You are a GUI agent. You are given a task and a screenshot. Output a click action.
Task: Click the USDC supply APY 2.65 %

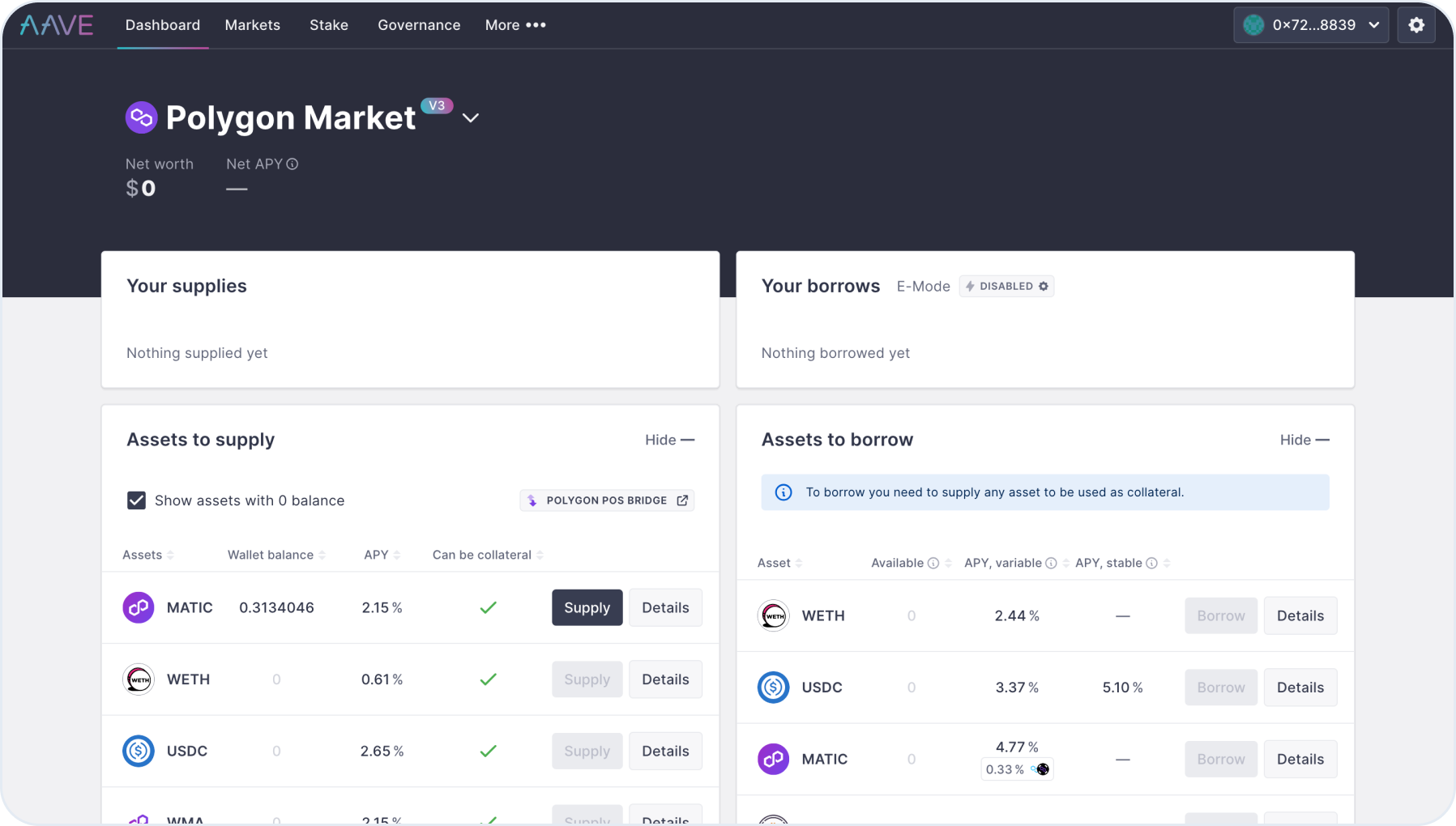(382, 751)
